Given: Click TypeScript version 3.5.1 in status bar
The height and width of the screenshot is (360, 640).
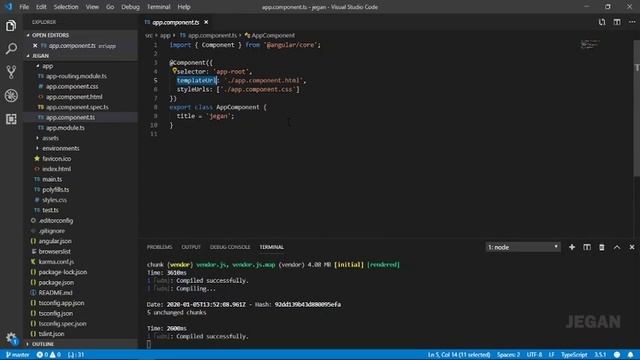Looking at the screenshot, I should 600,355.
